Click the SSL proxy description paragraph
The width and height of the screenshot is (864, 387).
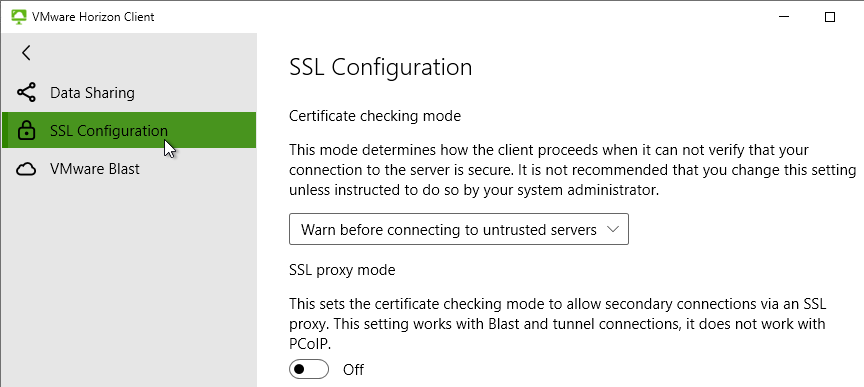coord(558,324)
